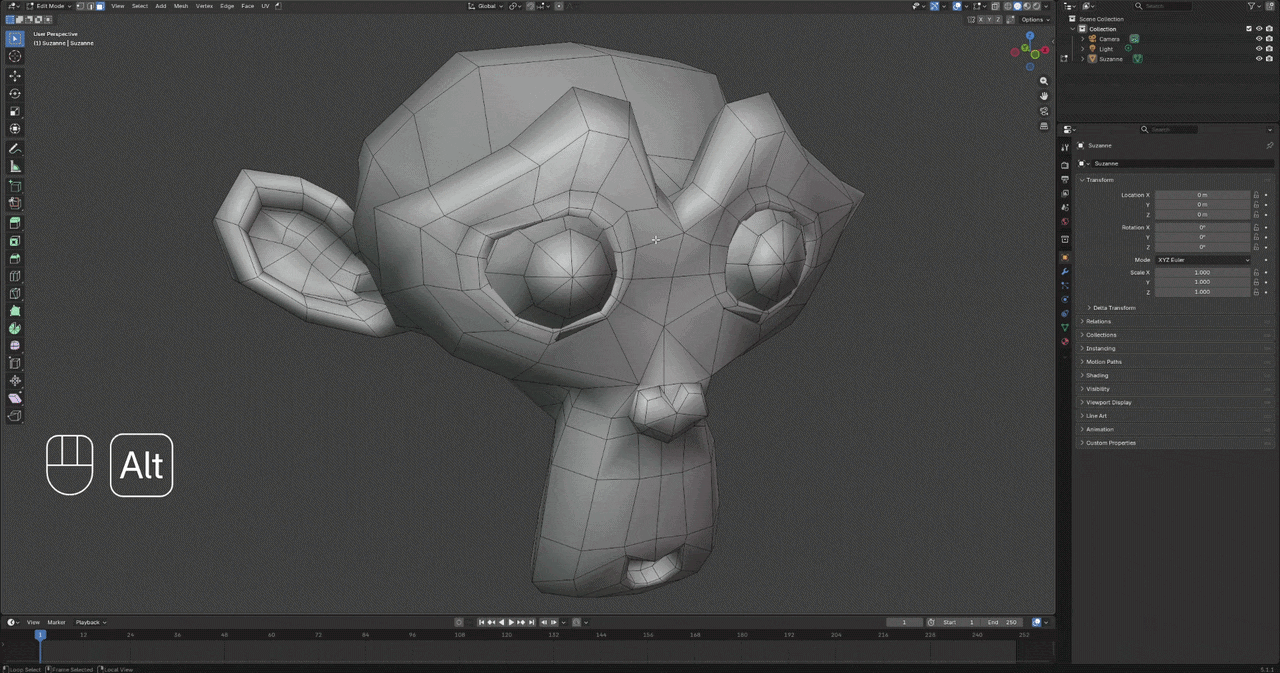This screenshot has height=673, width=1280.
Task: Open the Modifiers properties tab
Action: click(x=1065, y=272)
